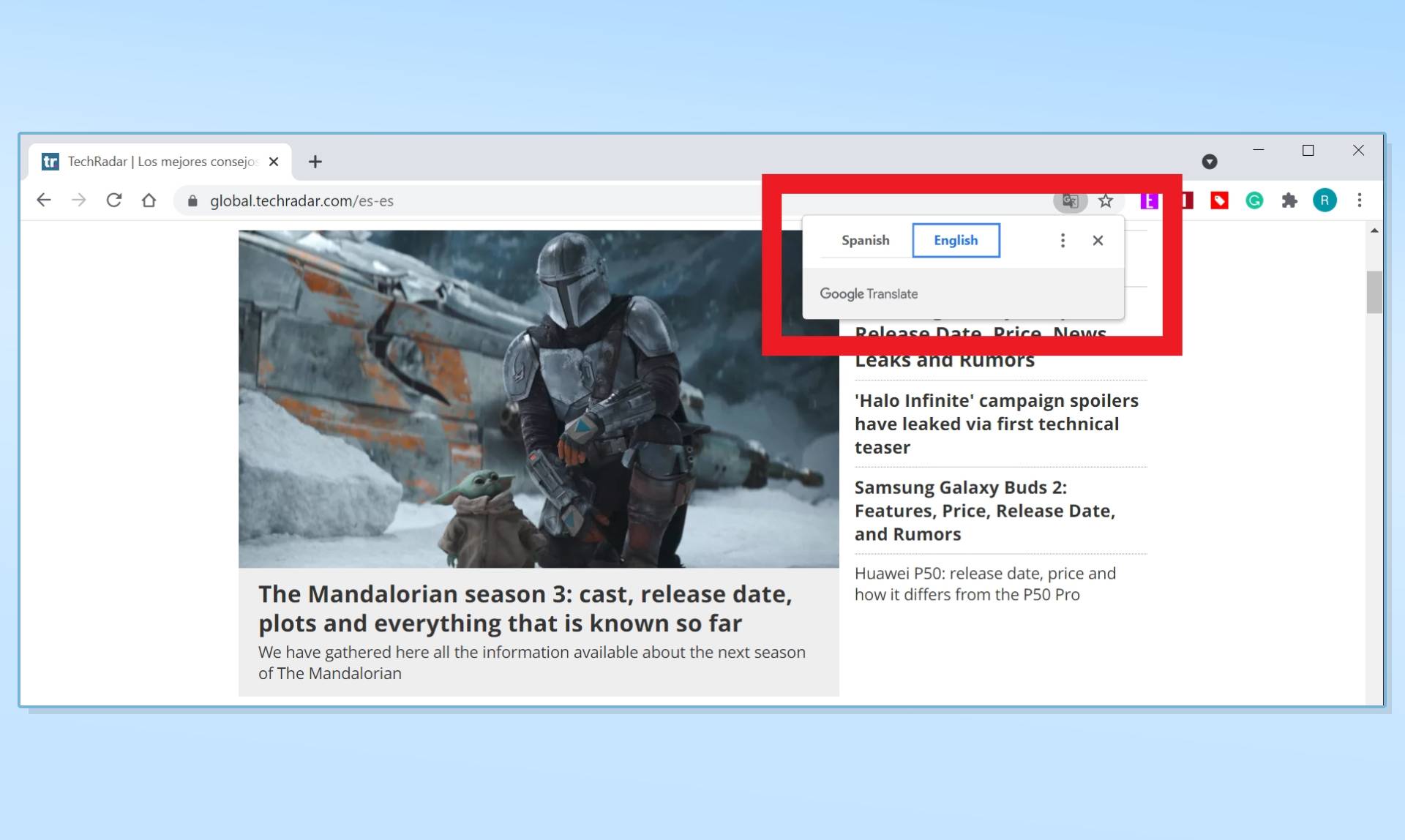Open the Grammarly extension icon
This screenshot has width=1405, height=840.
(x=1254, y=200)
